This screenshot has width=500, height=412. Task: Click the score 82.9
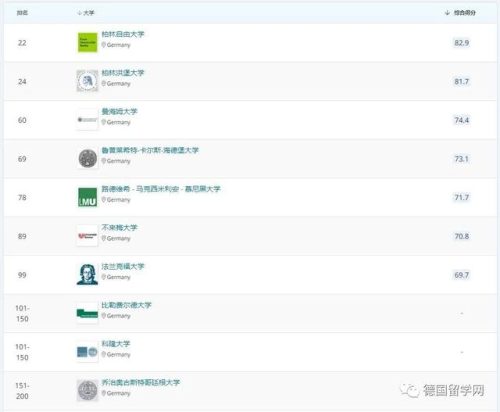(x=462, y=43)
